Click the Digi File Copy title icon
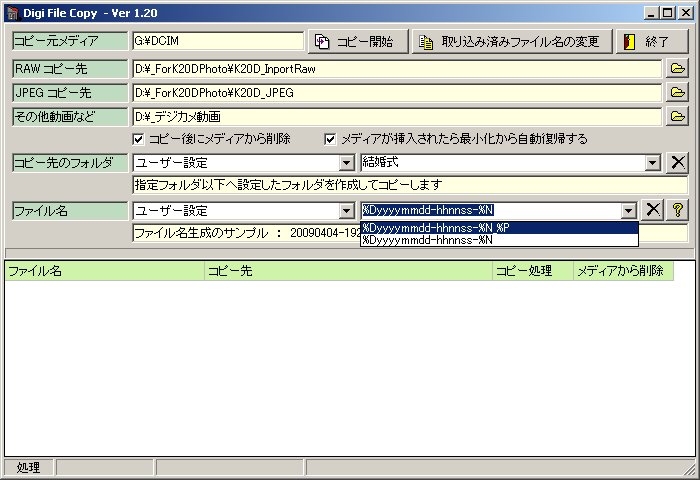Screen dimensions: 700x480 (13, 13)
